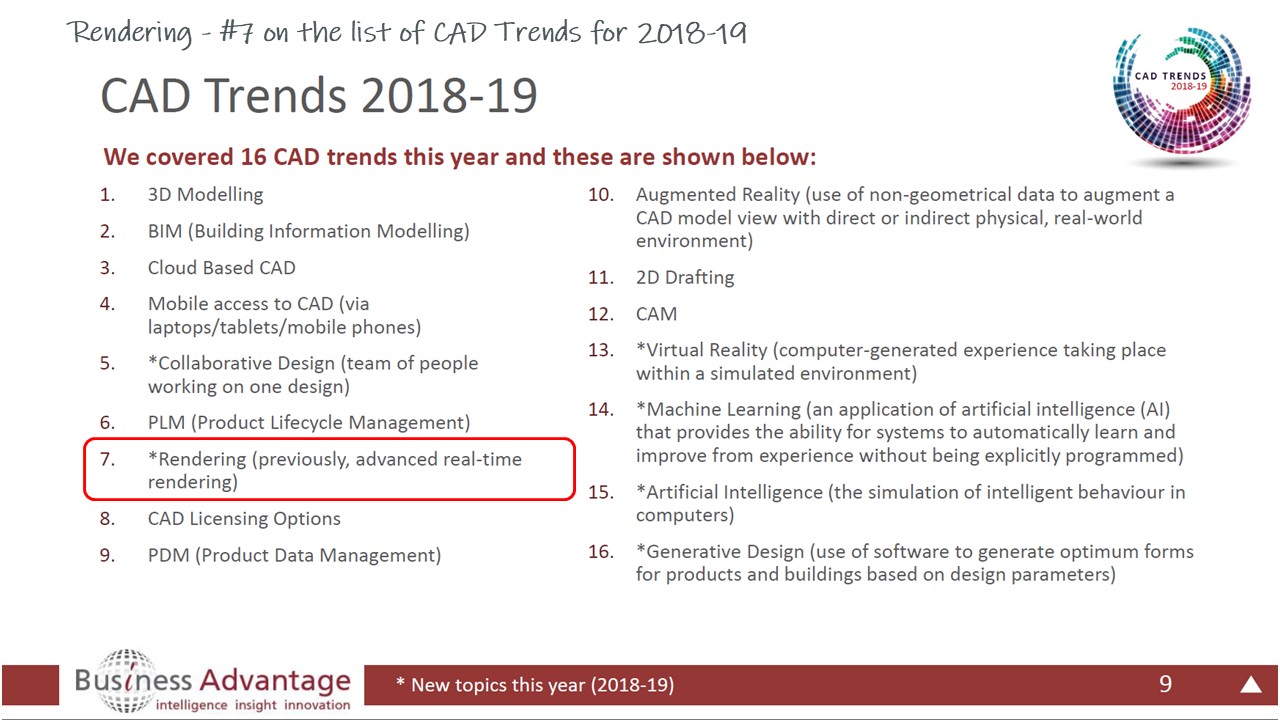The width and height of the screenshot is (1280, 720).
Task: Select the '*Virtual Reality' list item
Action: pos(901,362)
